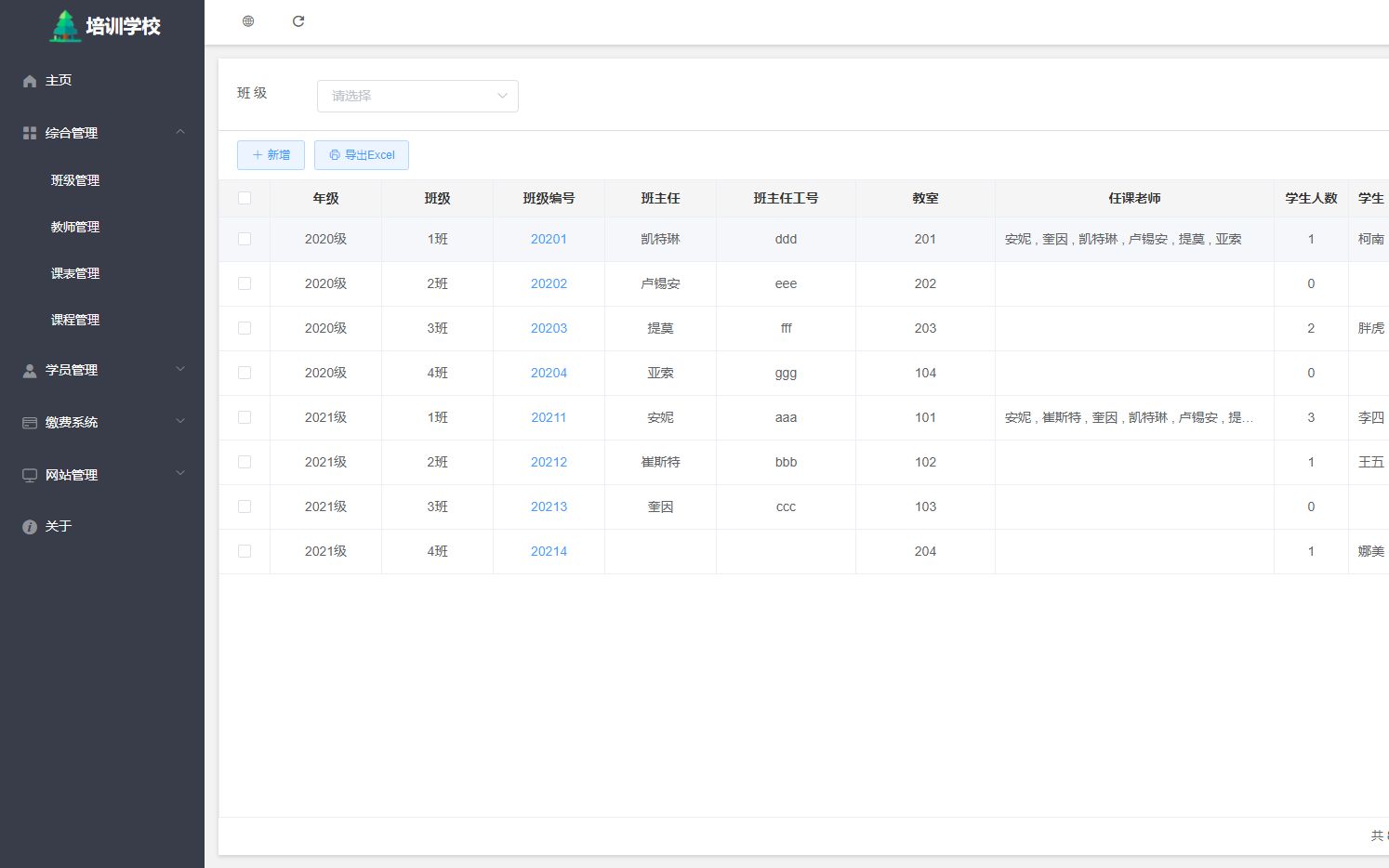Viewport: 1389px width, 868px height.
Task: Click the 新增 button
Action: pos(271,155)
